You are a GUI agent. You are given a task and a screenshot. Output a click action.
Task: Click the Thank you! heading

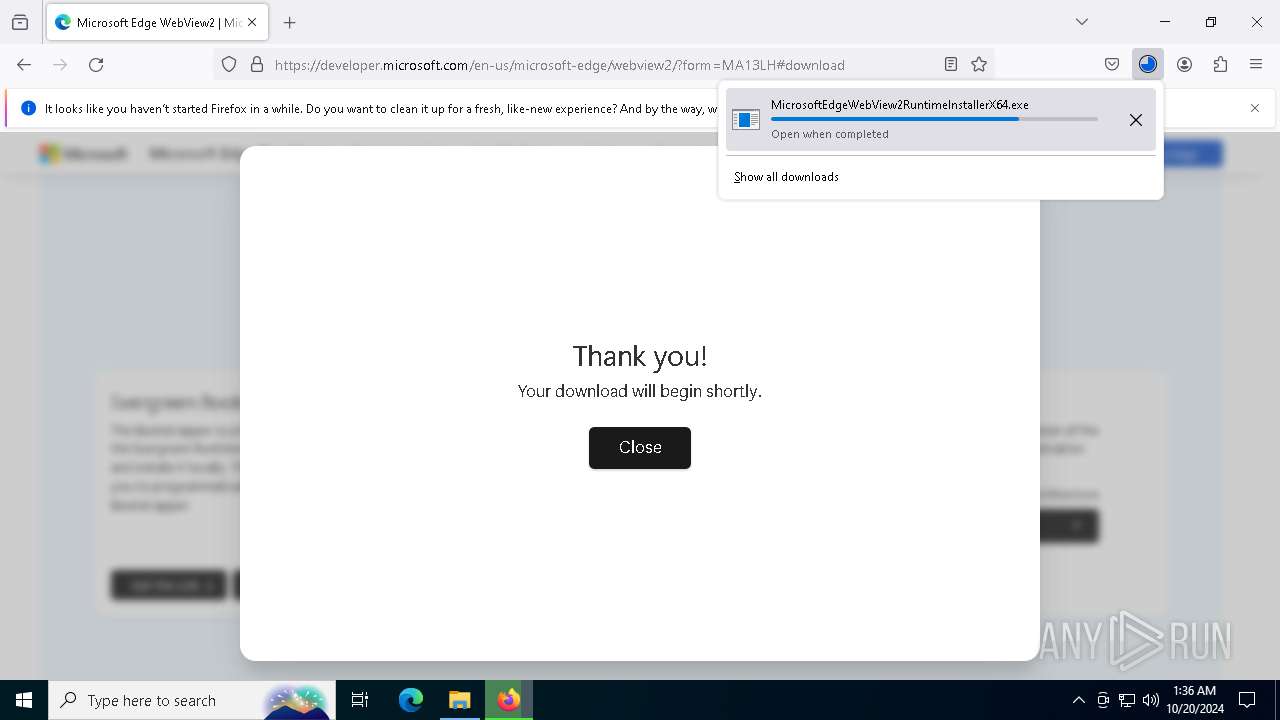click(640, 355)
